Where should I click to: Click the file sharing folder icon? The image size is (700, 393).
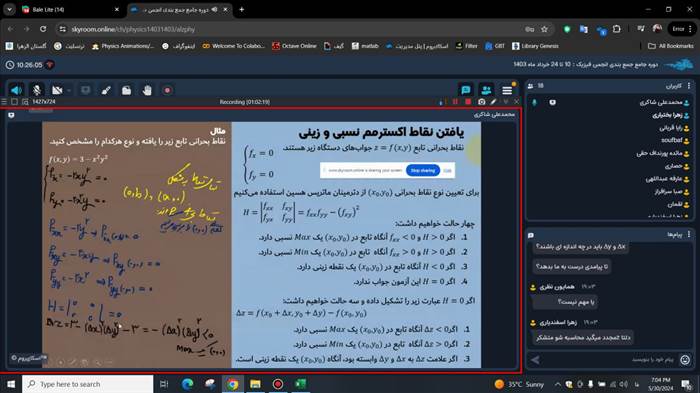pos(126,90)
